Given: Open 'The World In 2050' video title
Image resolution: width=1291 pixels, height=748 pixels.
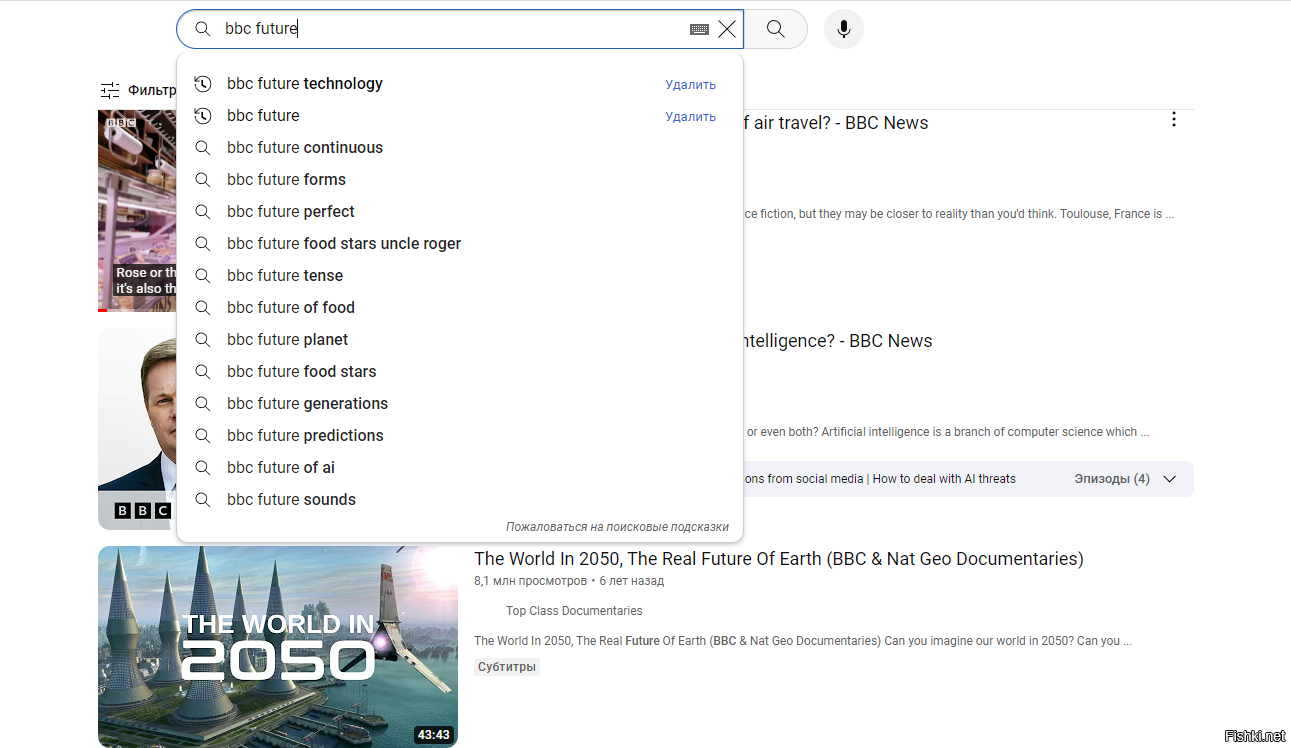Looking at the screenshot, I should pyautogui.click(x=778, y=559).
